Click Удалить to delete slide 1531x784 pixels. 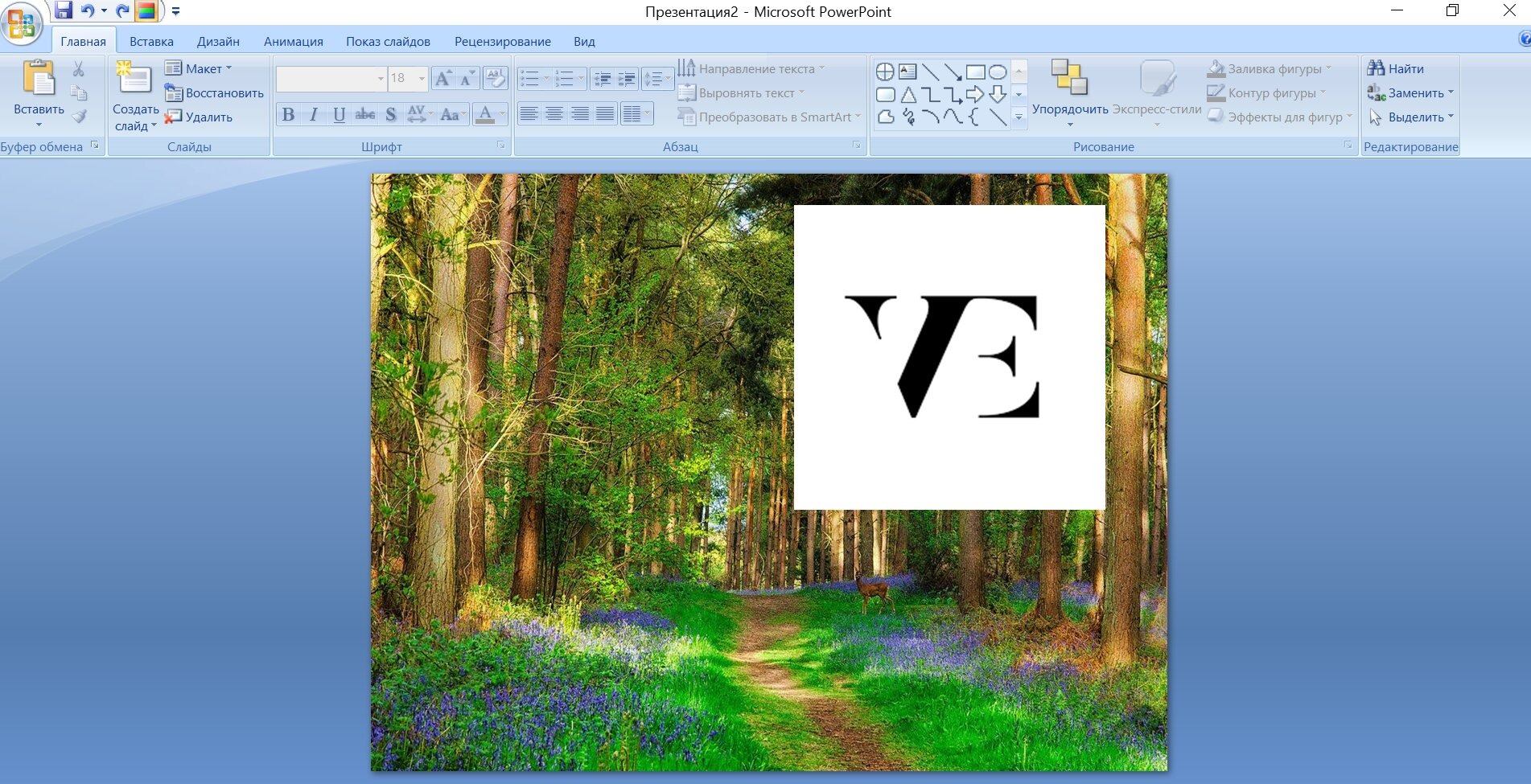click(x=199, y=117)
